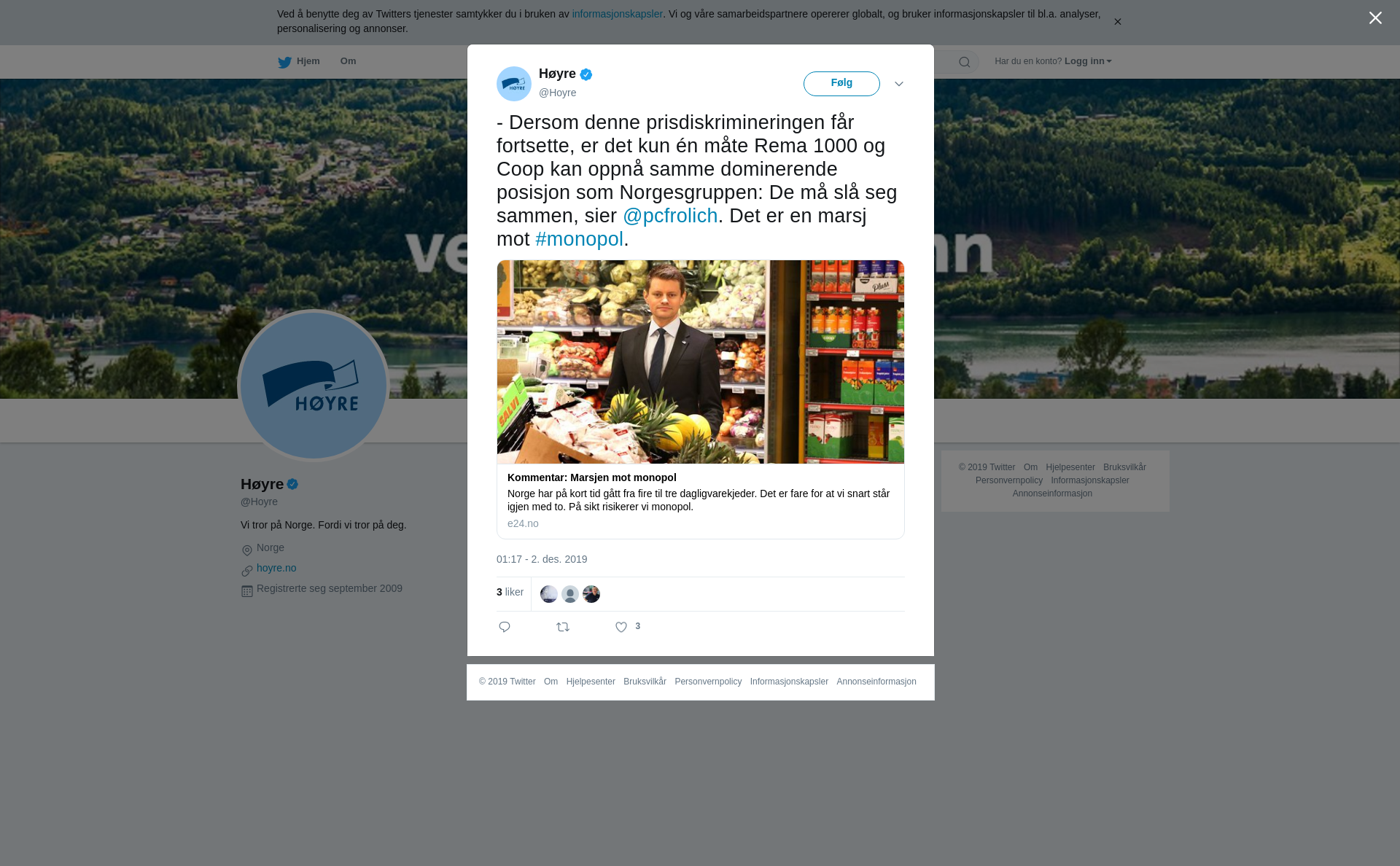
Task: Open the Høyre avatar in tweet header
Action: coord(514,84)
